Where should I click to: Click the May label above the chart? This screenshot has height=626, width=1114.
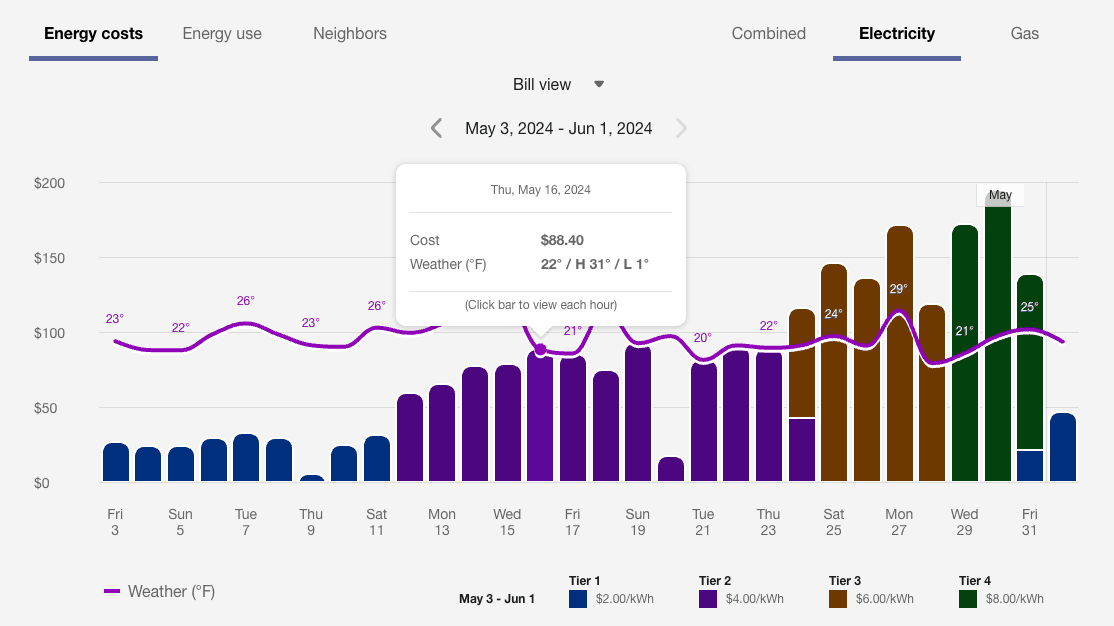[1000, 195]
